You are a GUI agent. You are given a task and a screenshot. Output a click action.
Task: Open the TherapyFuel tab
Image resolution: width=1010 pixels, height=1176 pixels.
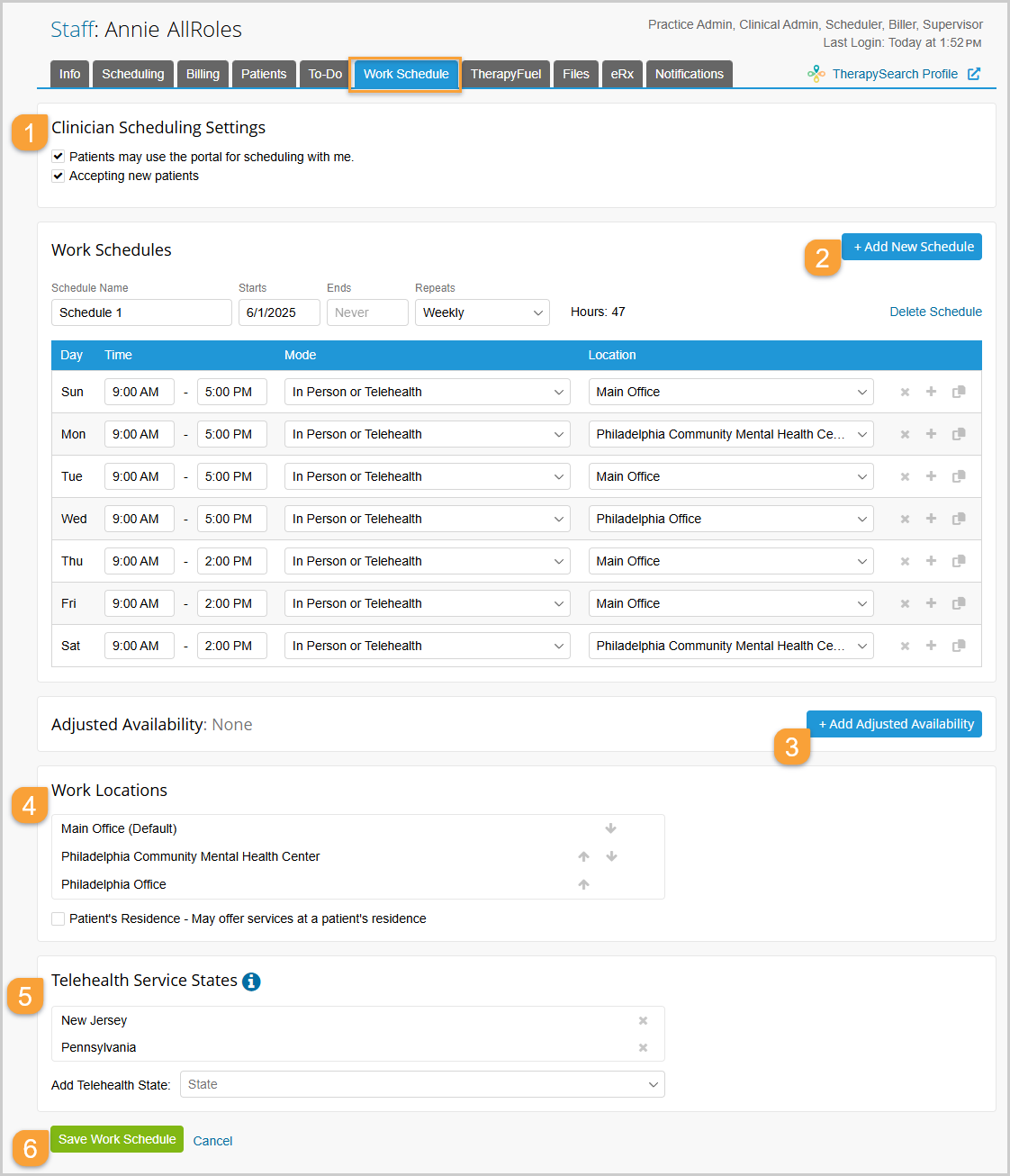pyautogui.click(x=506, y=74)
